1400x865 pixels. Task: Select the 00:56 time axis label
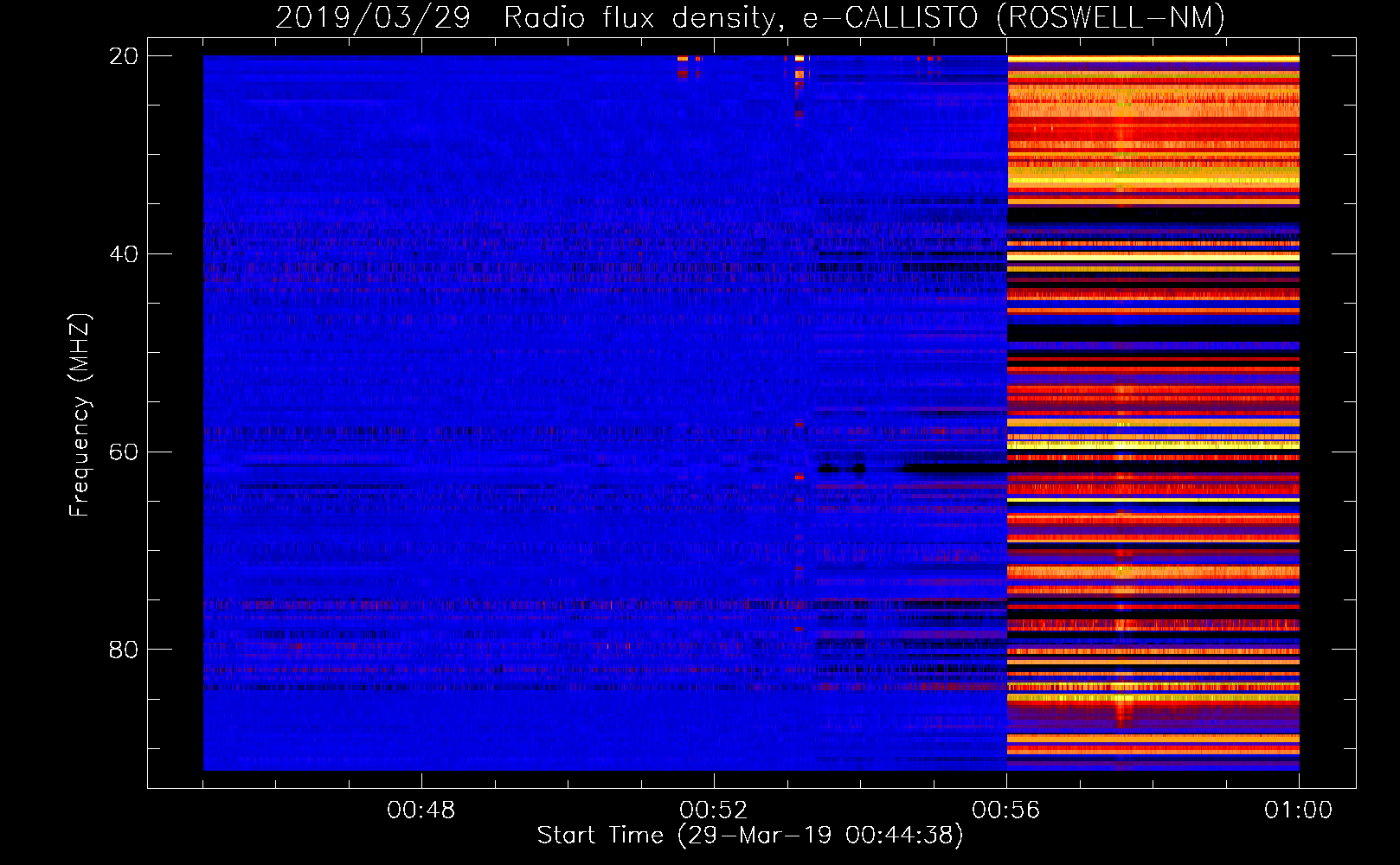click(x=1006, y=811)
